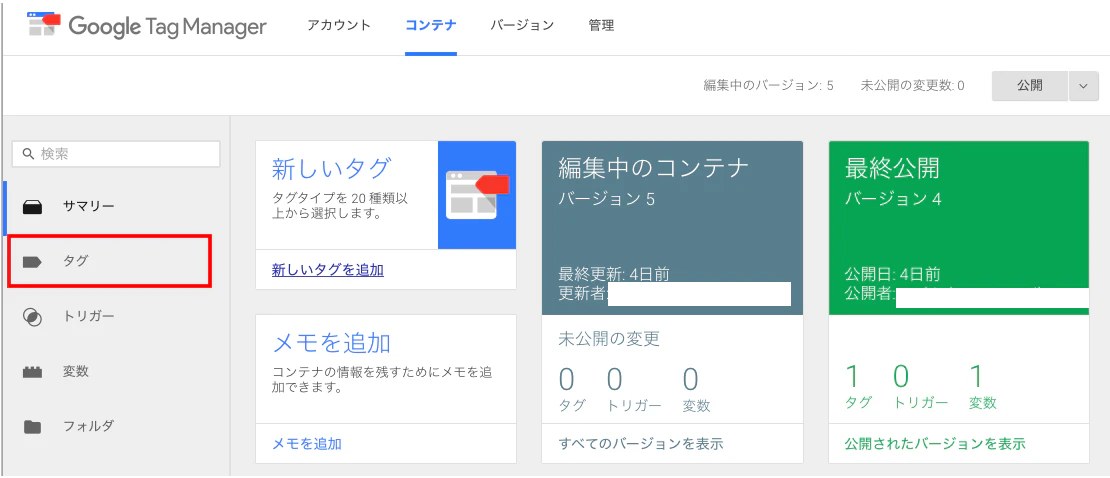This screenshot has width=1110, height=478.
Task: Click コンテナの情報を残すために description text
Action: [x=382, y=380]
